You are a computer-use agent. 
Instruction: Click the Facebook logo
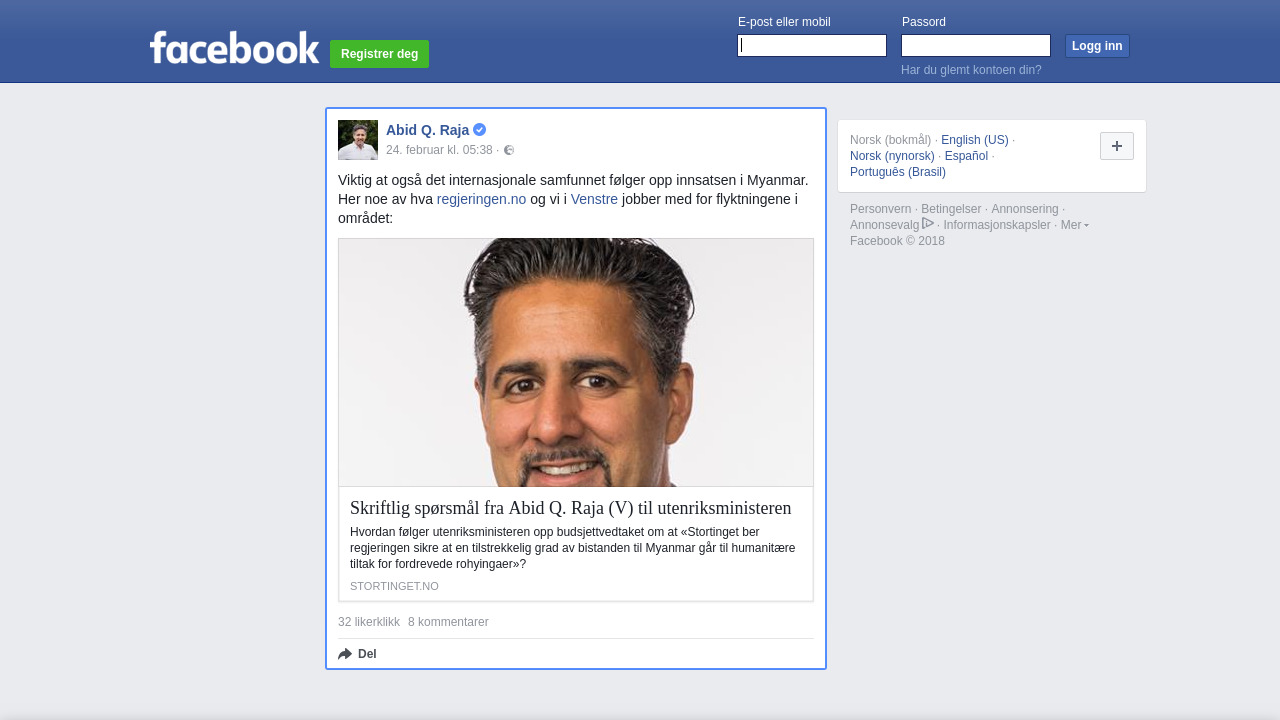234,48
